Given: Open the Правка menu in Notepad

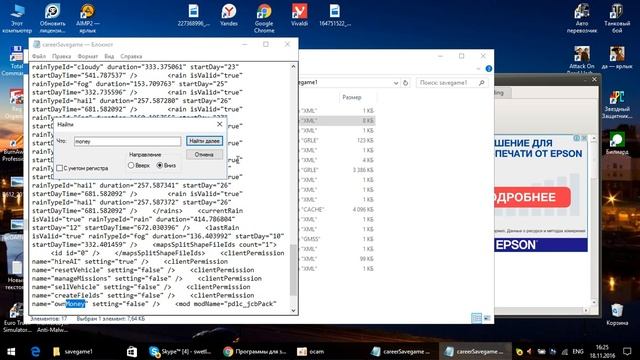Looking at the screenshot, I should click(62, 56).
